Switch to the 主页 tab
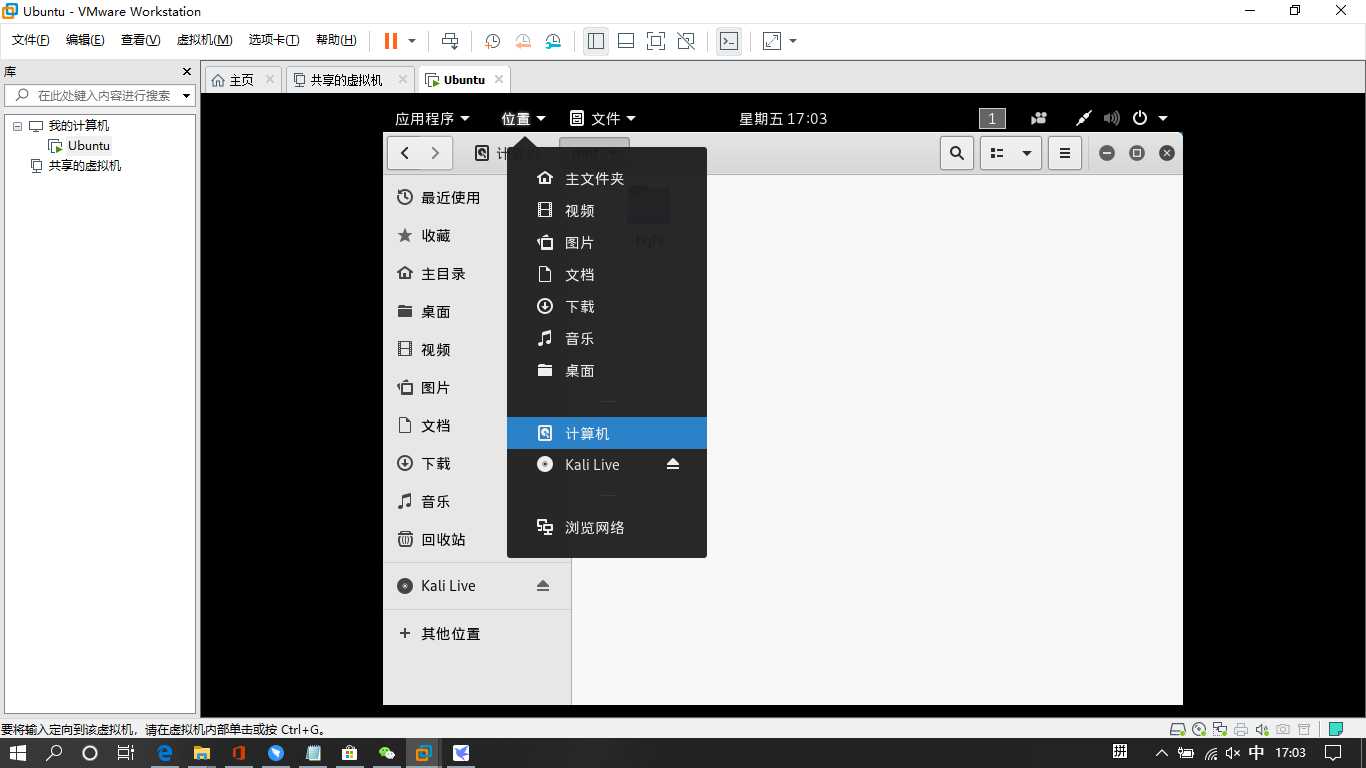The image size is (1366, 768). pyautogui.click(x=242, y=80)
